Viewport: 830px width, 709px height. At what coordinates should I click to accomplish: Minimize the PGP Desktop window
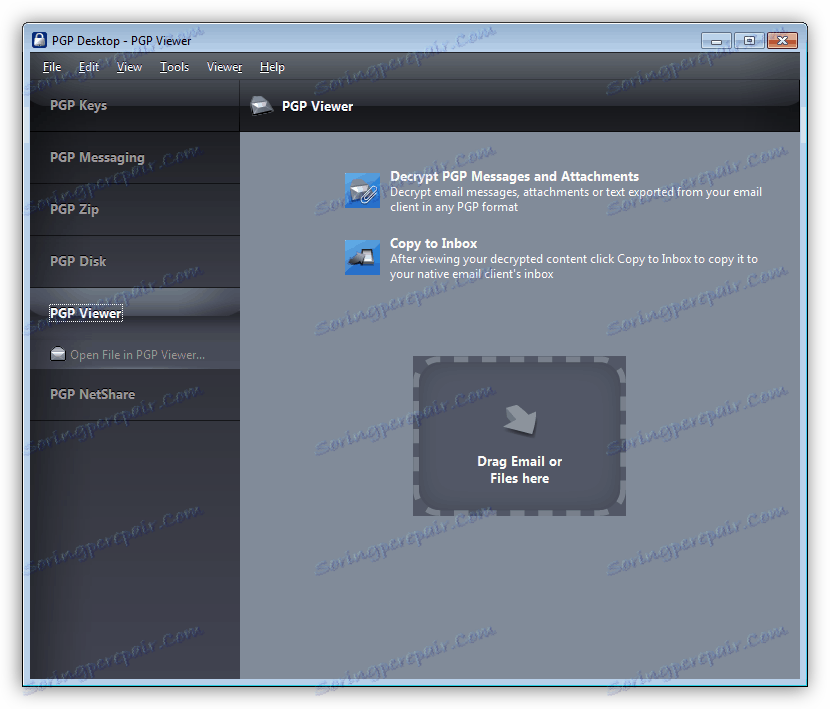click(x=716, y=41)
